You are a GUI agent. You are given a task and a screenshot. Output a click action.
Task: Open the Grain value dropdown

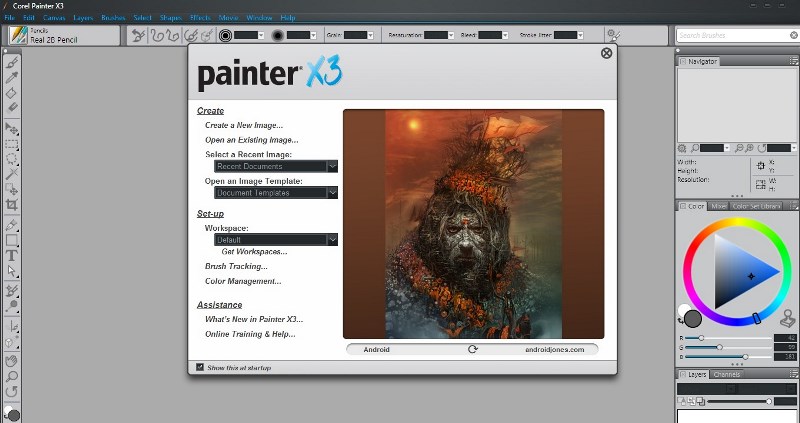[x=370, y=35]
